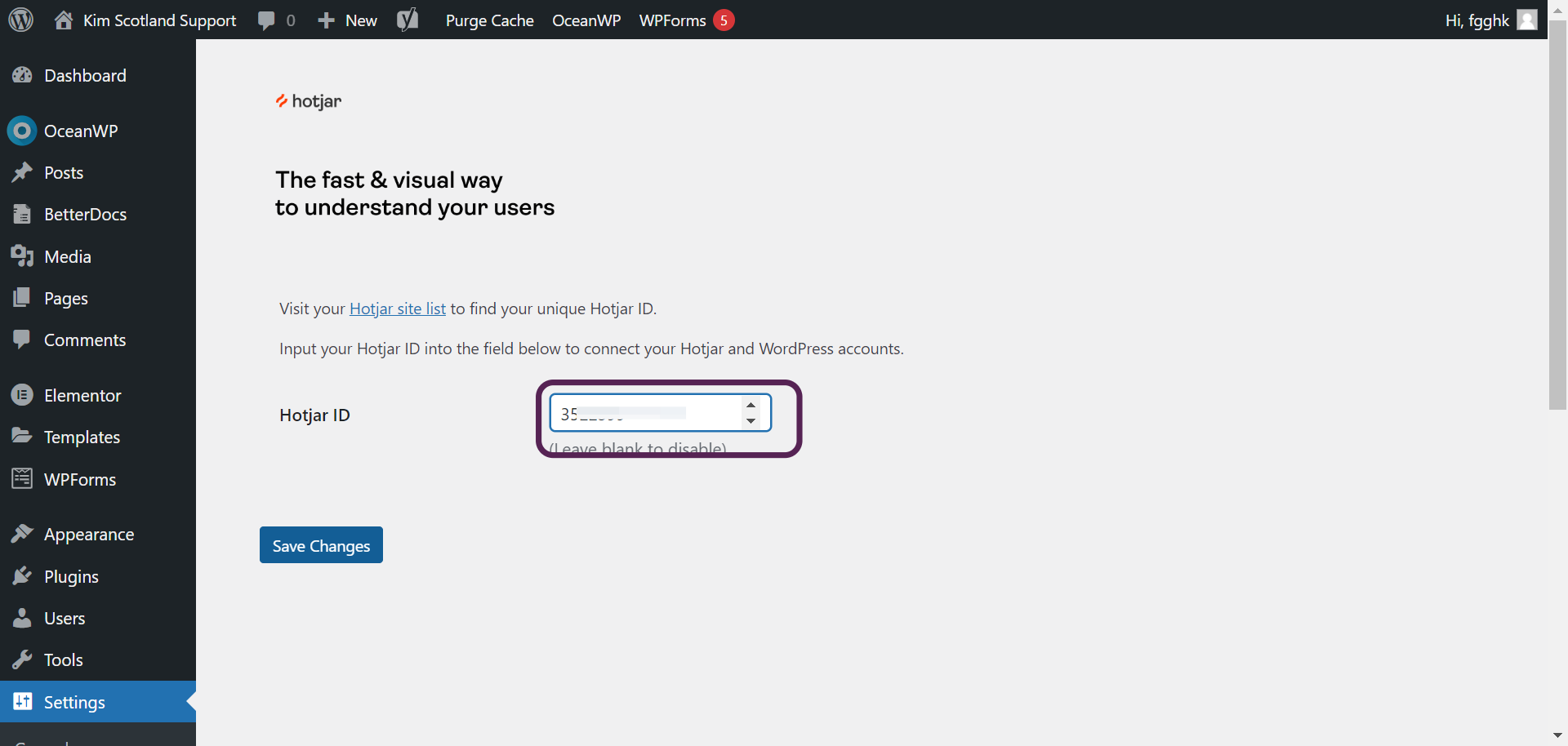
Task: Click inside the Hotjar ID number field
Action: [x=660, y=413]
